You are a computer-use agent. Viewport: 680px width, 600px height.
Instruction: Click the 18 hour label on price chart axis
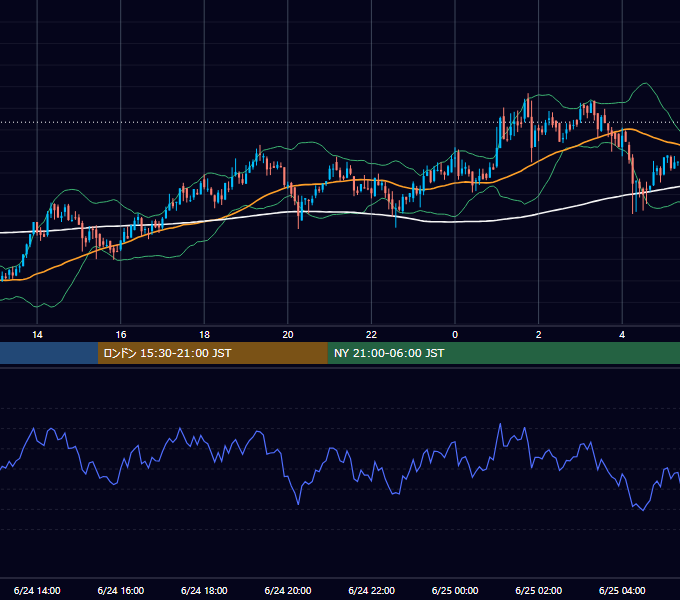click(204, 335)
